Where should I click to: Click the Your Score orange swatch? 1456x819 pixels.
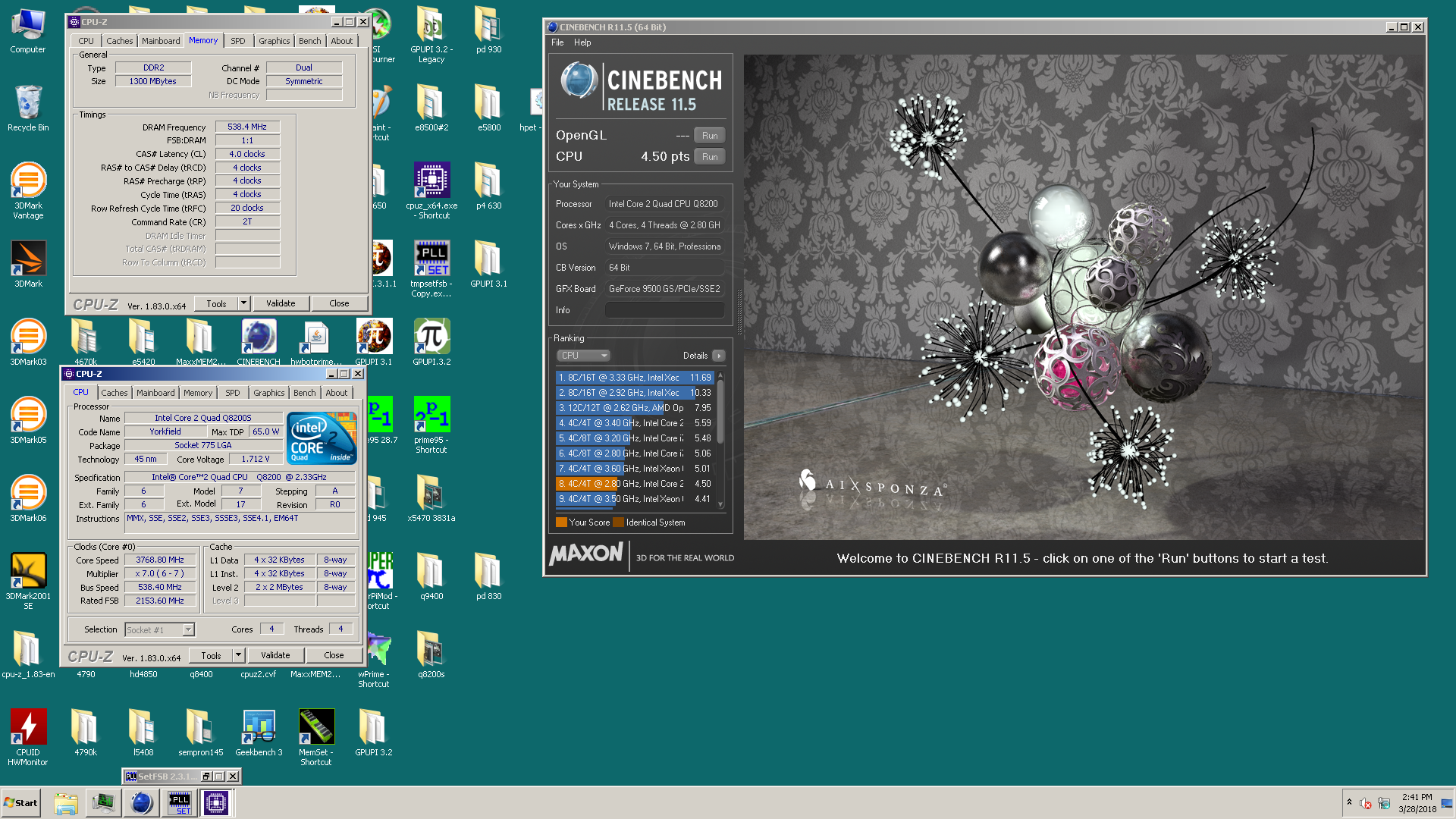561,522
